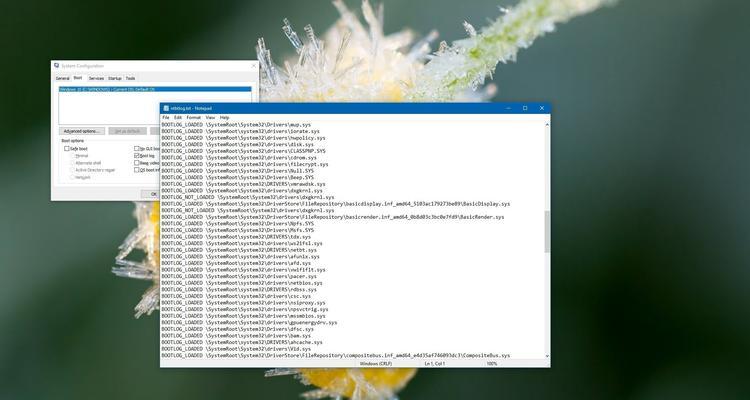Image resolution: width=750 pixels, height=400 pixels.
Task: Minimize the Notepad window
Action: pyautogui.click(x=510, y=108)
